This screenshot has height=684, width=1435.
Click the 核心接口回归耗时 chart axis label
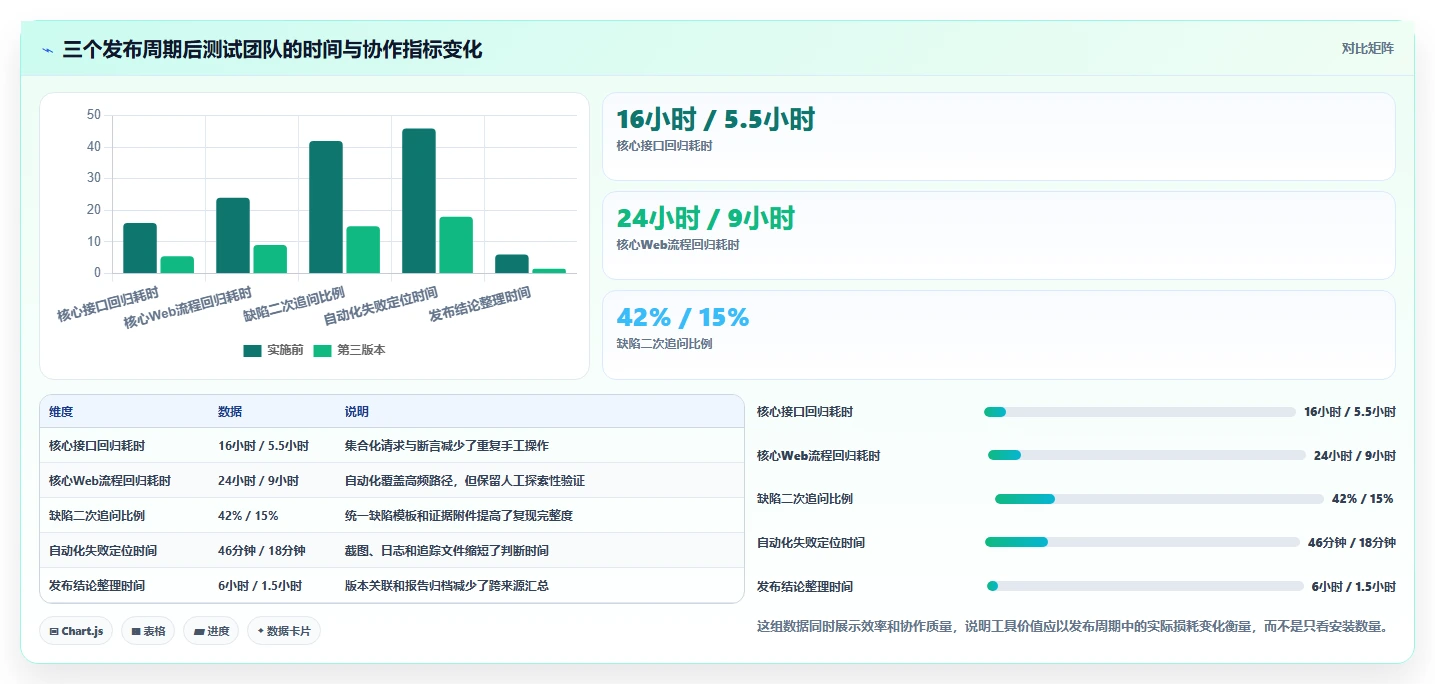point(108,304)
